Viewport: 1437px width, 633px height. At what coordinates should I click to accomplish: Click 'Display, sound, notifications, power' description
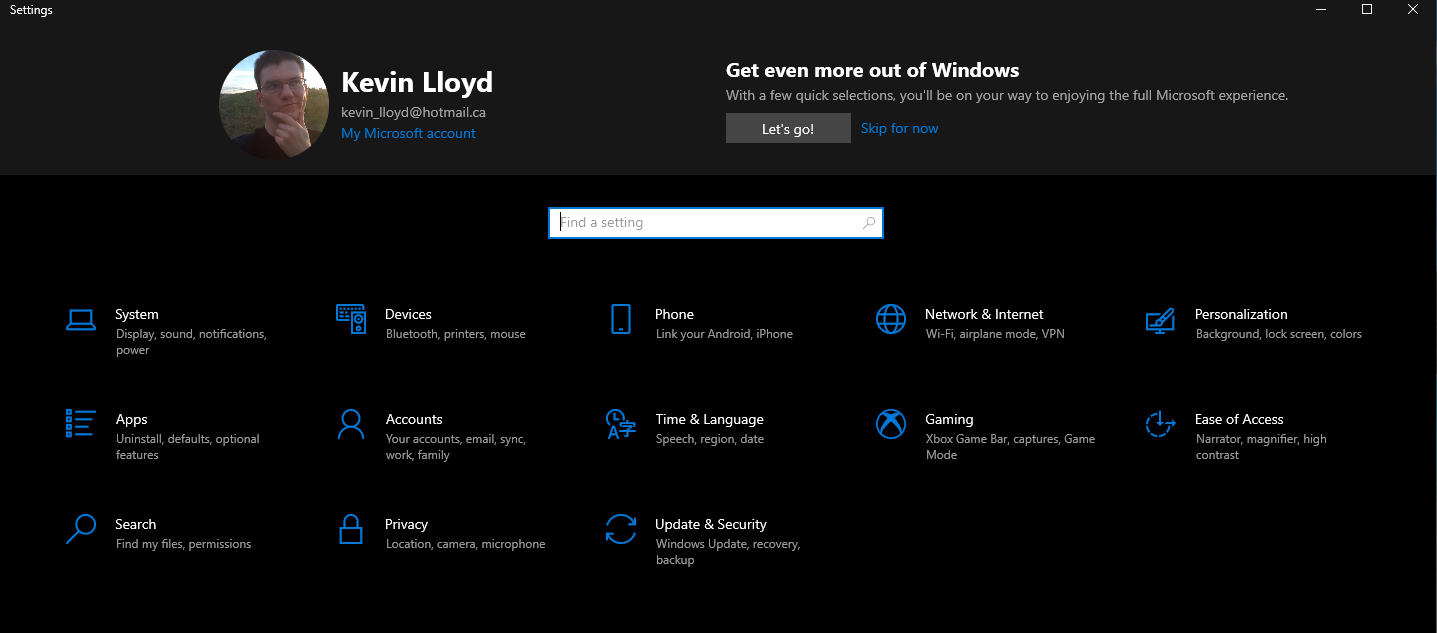pos(191,342)
